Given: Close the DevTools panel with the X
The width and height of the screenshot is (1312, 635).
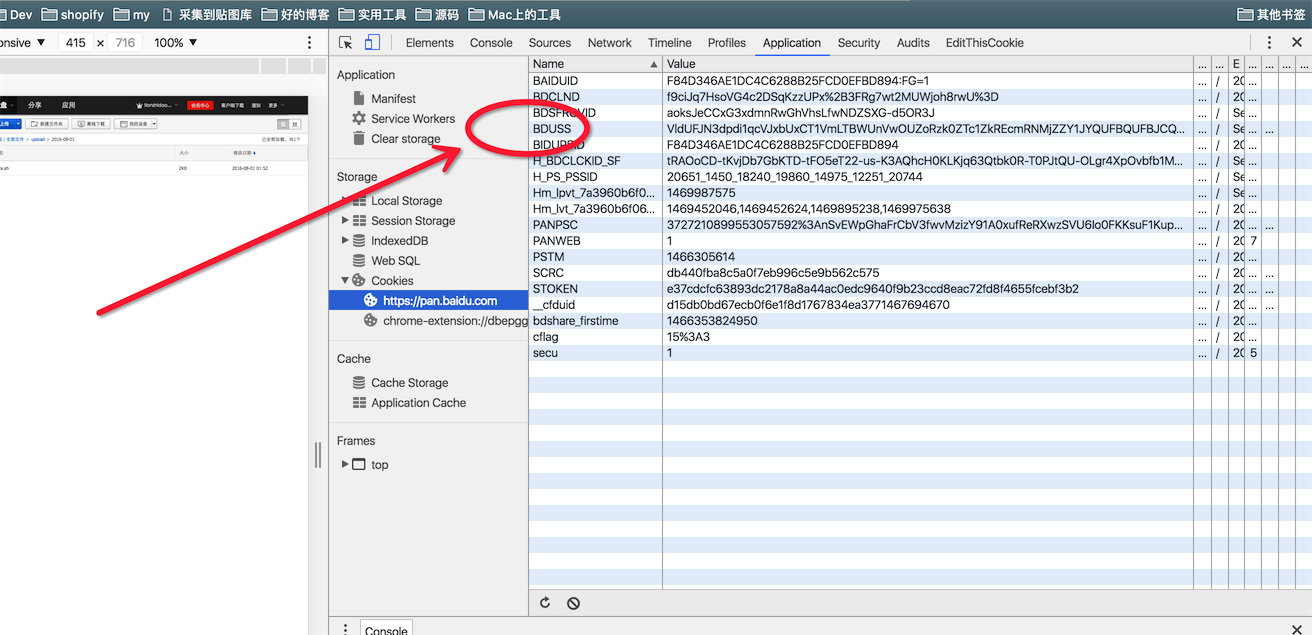Looking at the screenshot, I should 1297,43.
